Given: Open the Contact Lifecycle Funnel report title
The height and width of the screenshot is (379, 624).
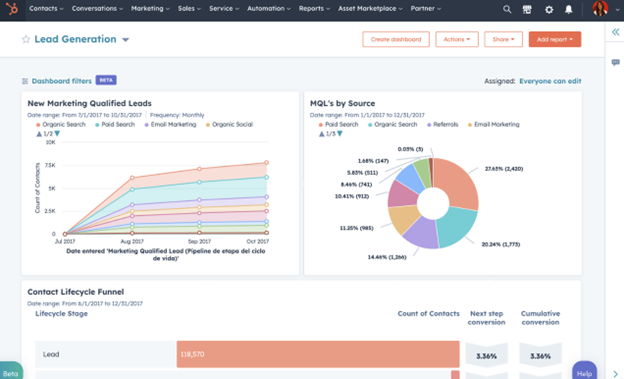Looking at the screenshot, I should click(x=76, y=292).
